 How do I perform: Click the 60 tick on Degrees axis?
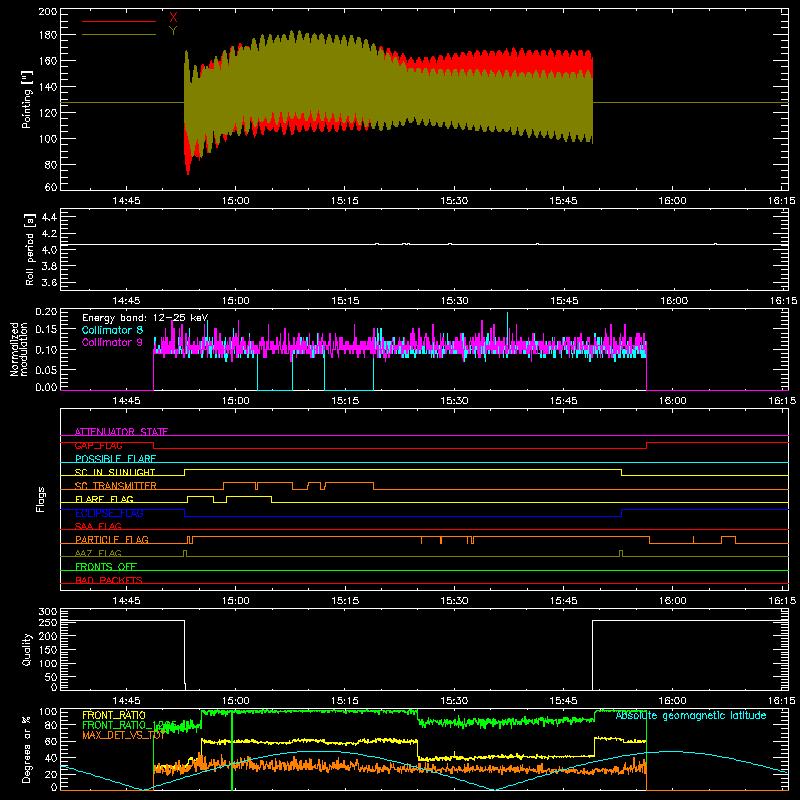(x=52, y=741)
